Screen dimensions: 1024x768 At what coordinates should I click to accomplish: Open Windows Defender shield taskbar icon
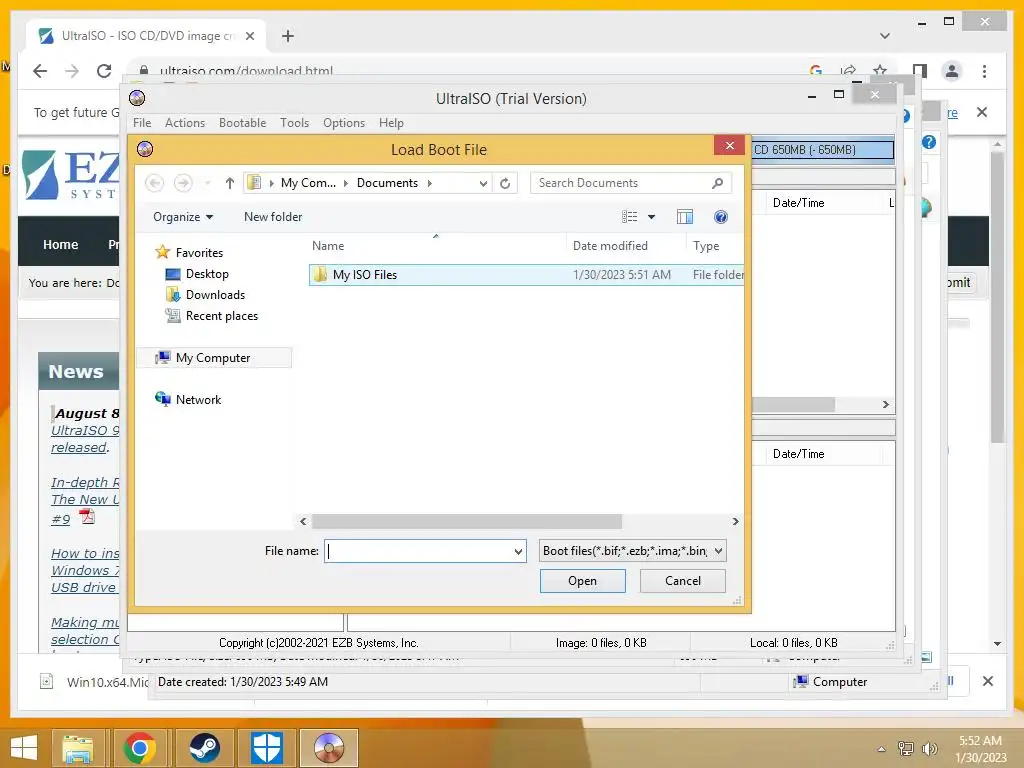267,748
